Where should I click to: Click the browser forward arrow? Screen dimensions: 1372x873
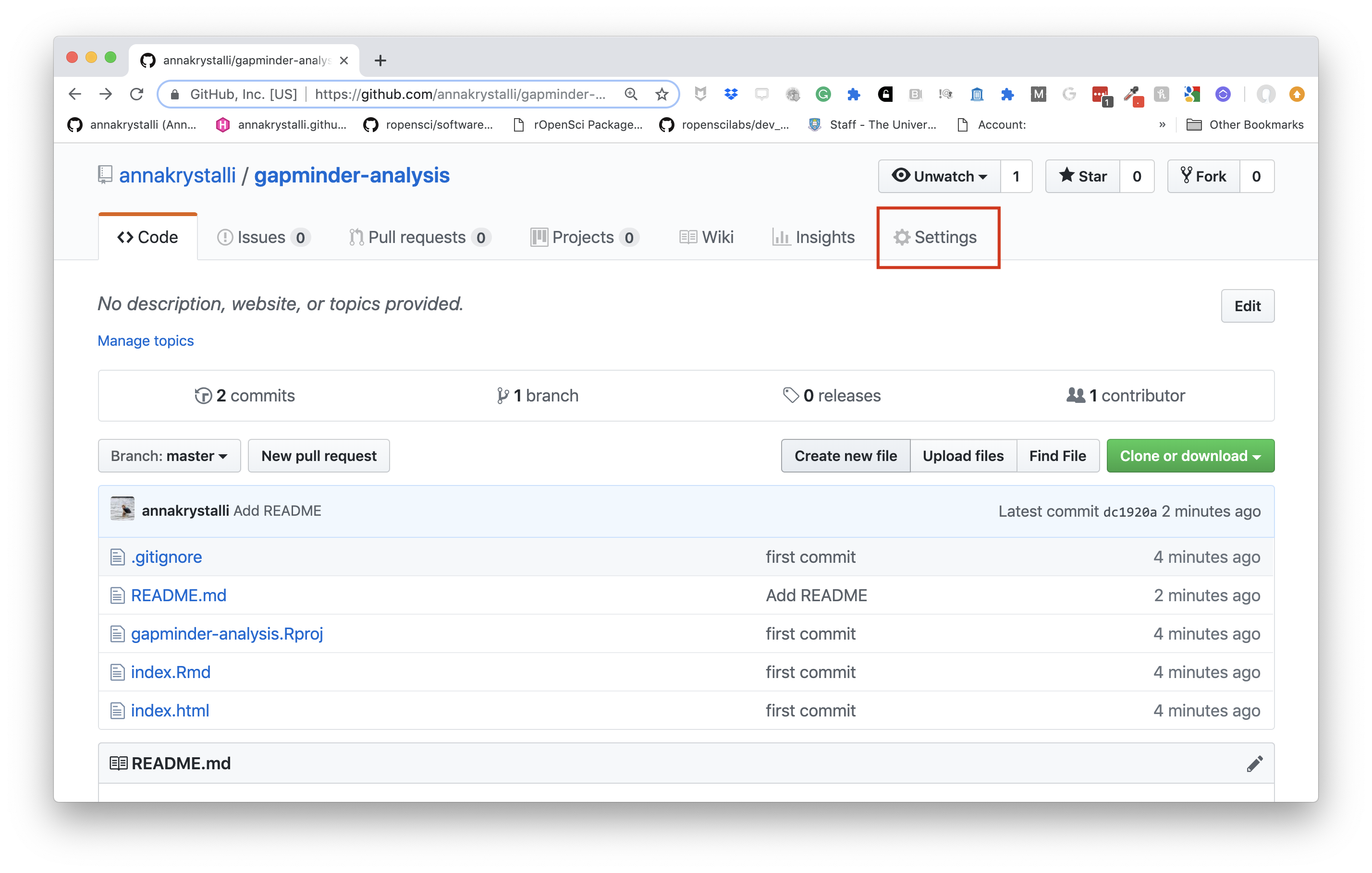[105, 94]
